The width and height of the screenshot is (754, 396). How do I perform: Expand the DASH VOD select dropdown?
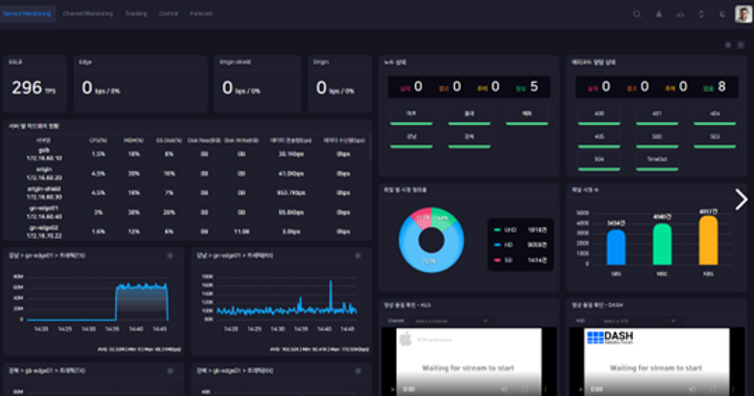(639, 321)
